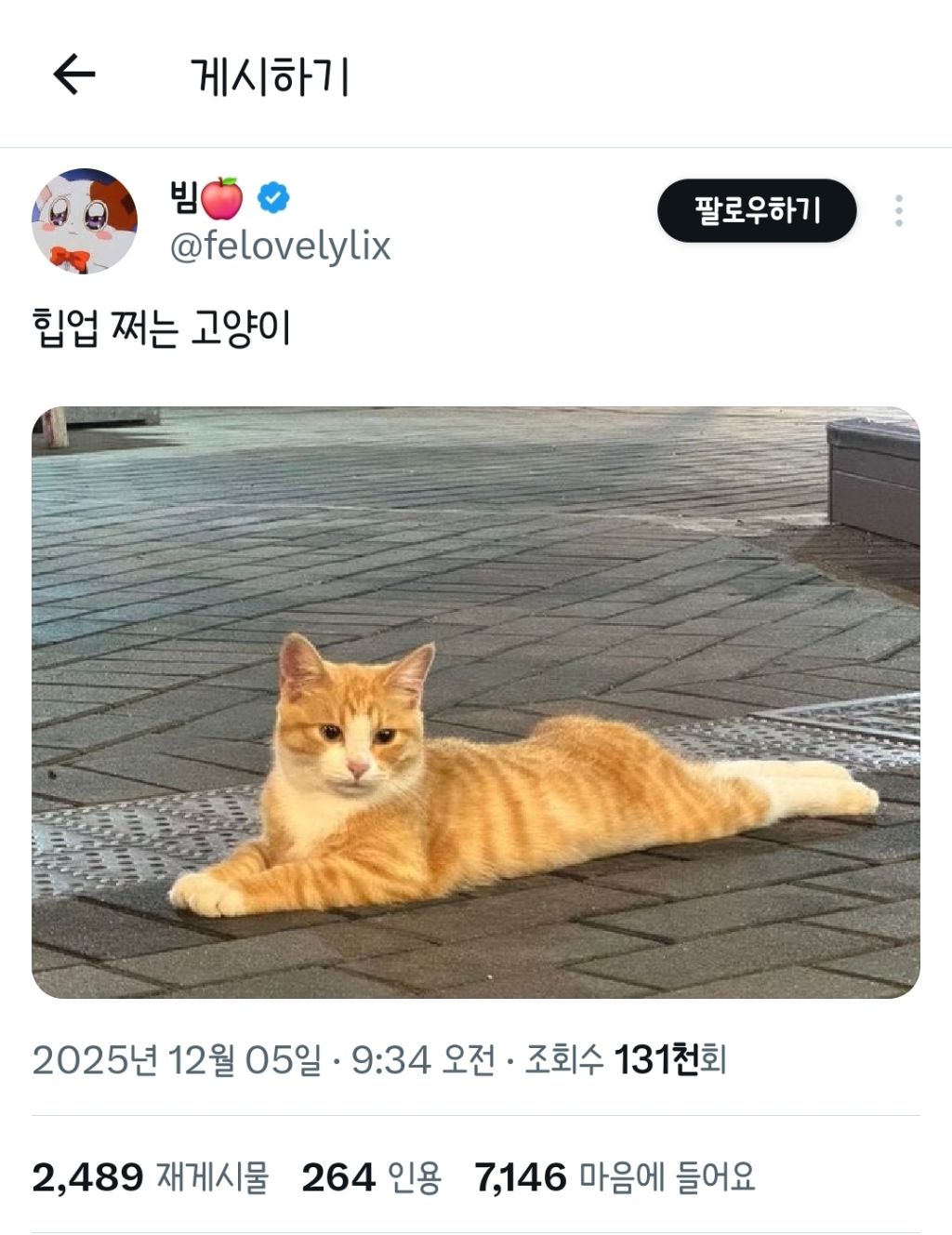Tap the 게시하기 header title
This screenshot has height=1235, width=952.
pyautogui.click(x=270, y=76)
